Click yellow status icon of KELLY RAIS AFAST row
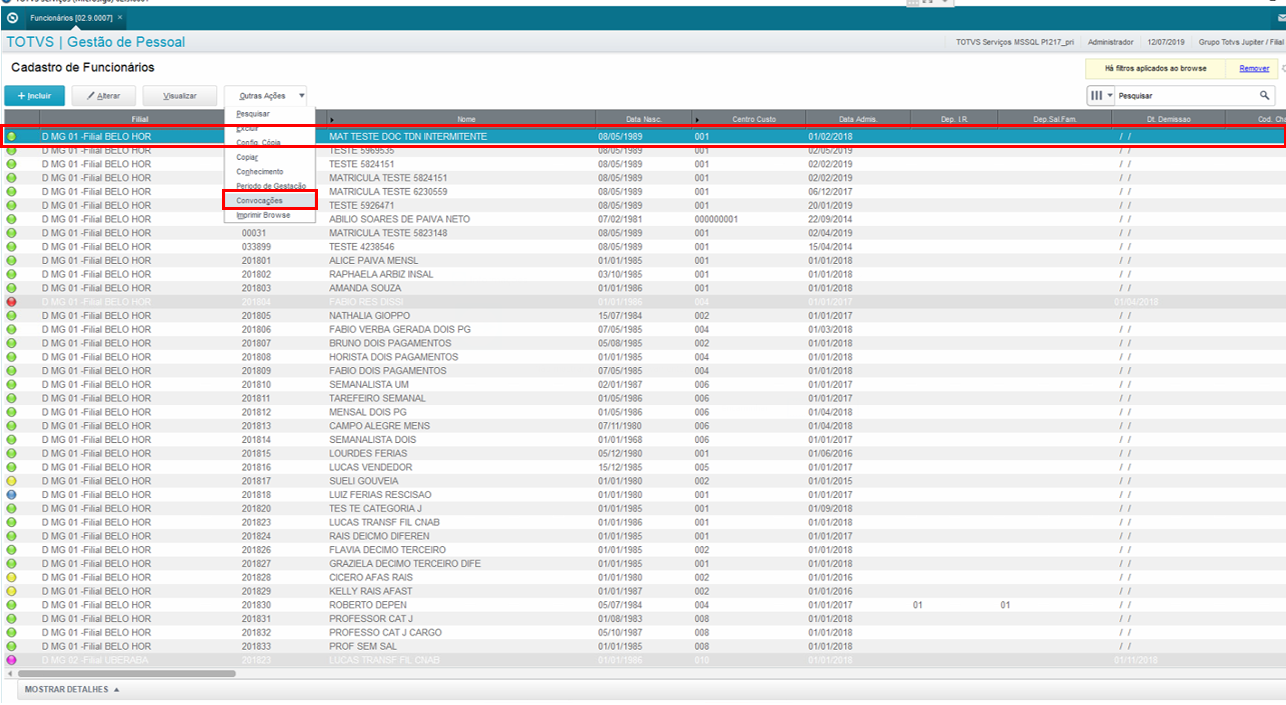The height and width of the screenshot is (705, 1286). pos(12,591)
